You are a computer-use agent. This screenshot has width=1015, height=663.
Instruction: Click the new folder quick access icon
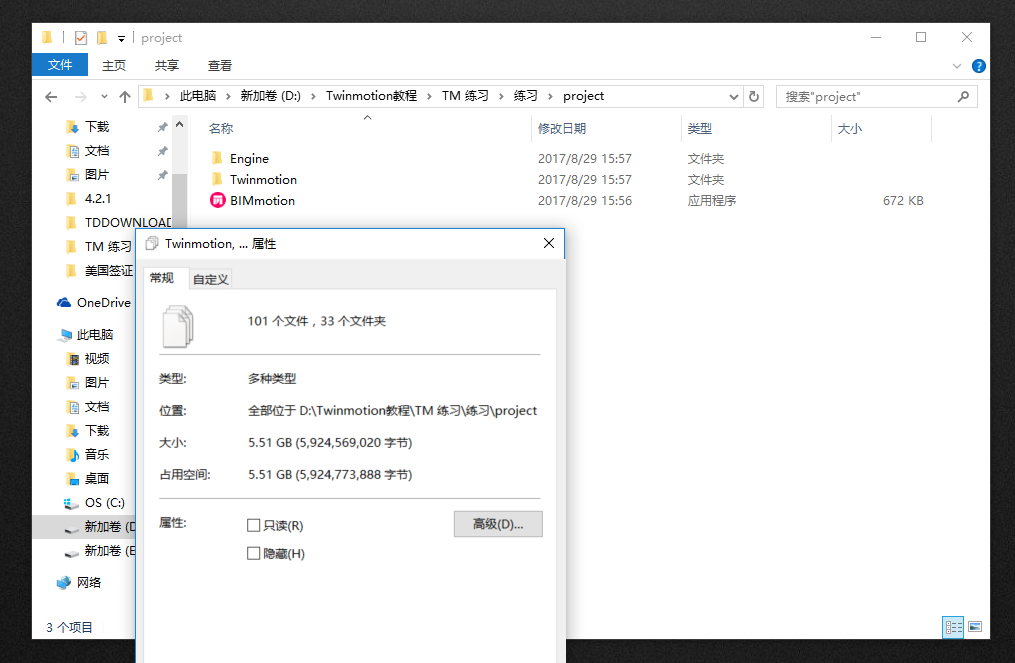pos(102,38)
